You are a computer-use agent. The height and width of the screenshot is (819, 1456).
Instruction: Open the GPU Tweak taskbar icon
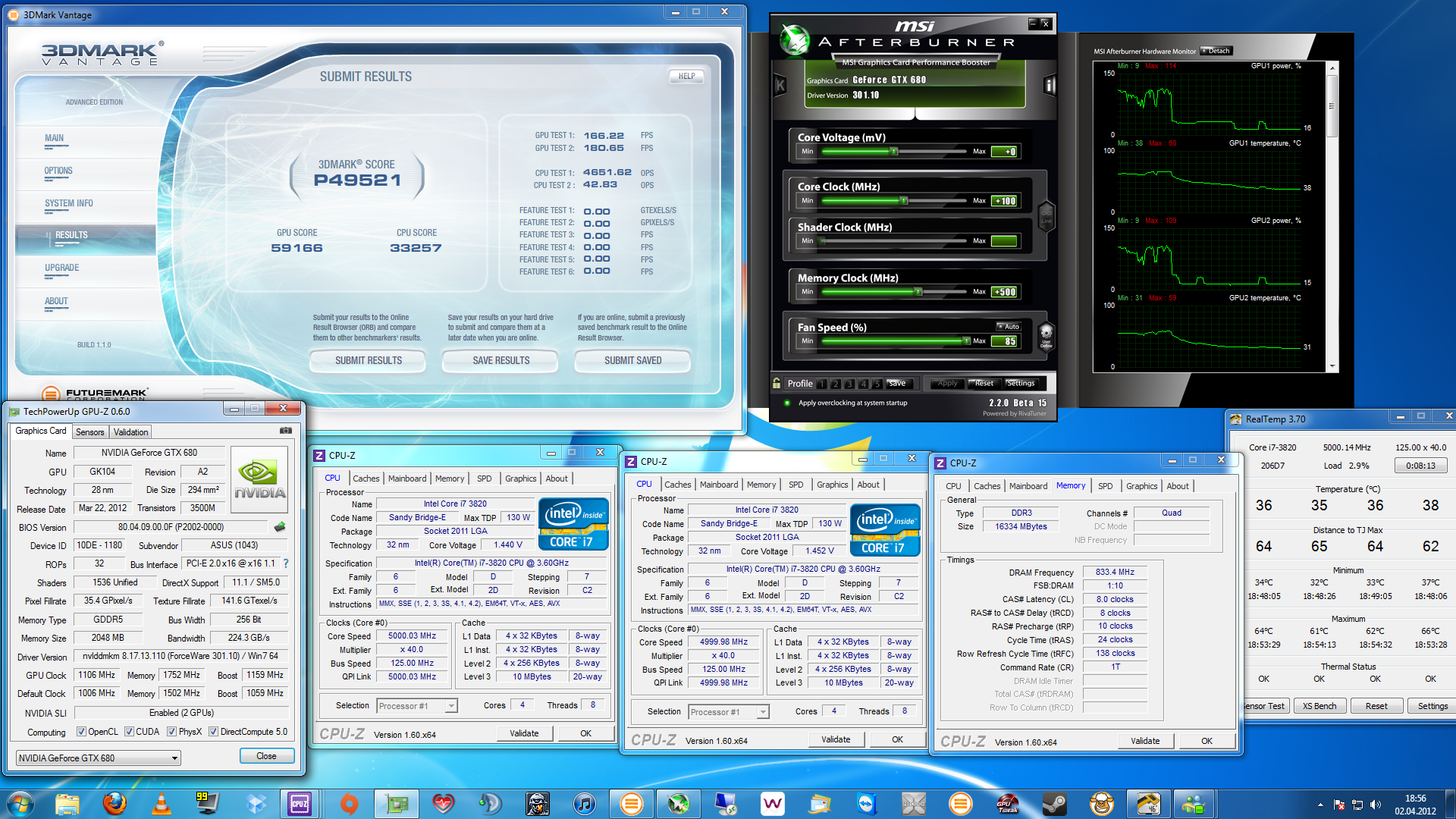(1007, 804)
